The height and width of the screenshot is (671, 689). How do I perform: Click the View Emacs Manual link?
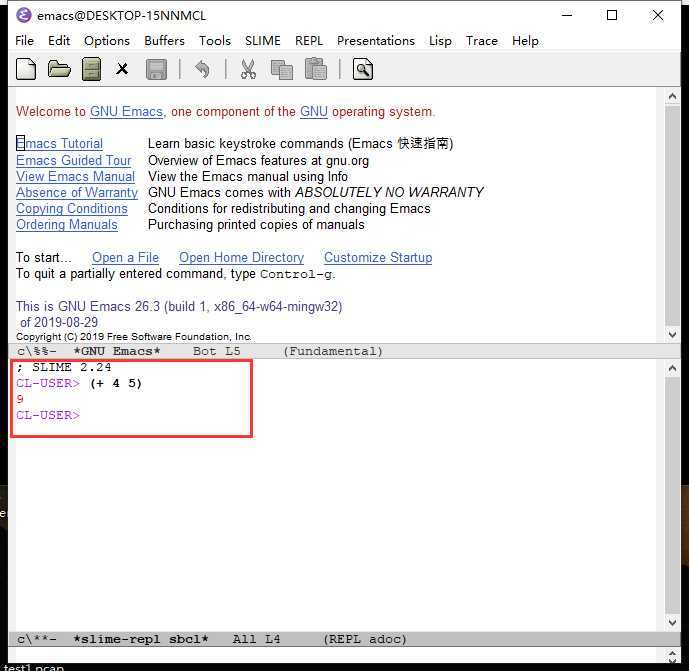[x=76, y=177]
